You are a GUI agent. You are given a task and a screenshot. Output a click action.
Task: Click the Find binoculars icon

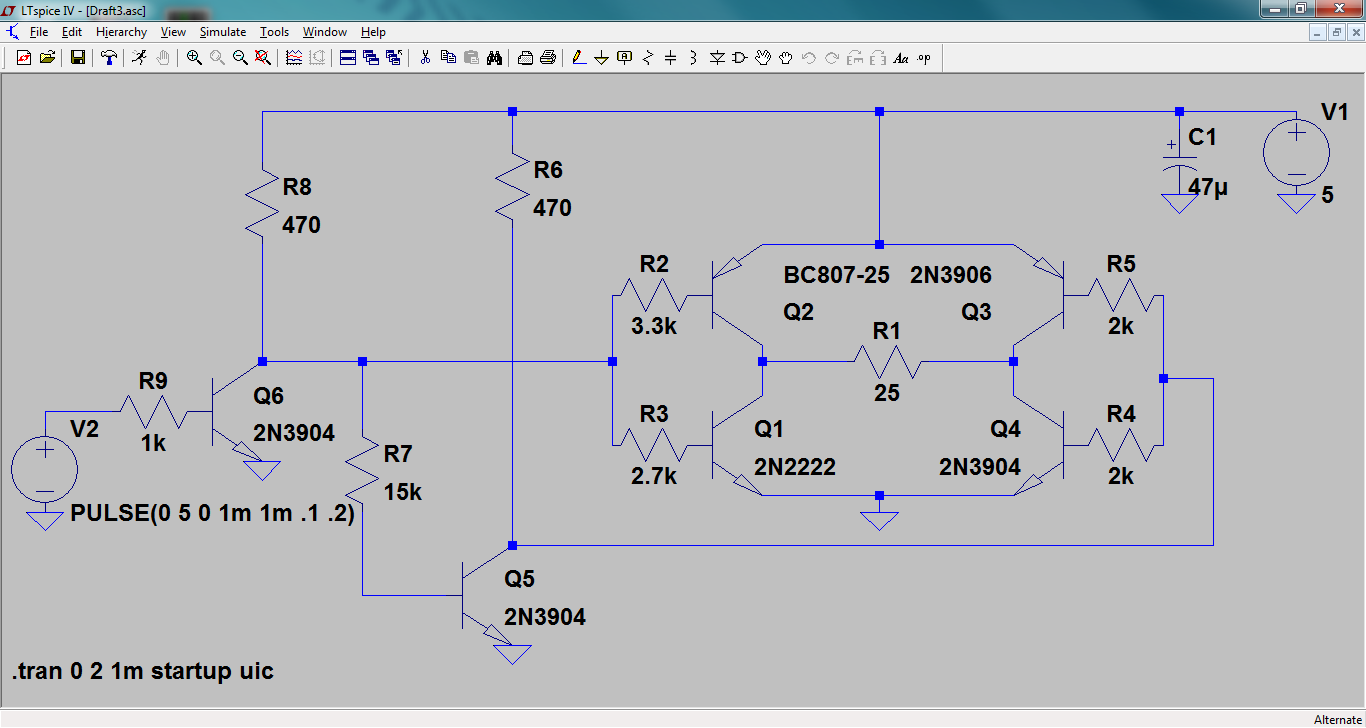tap(494, 58)
